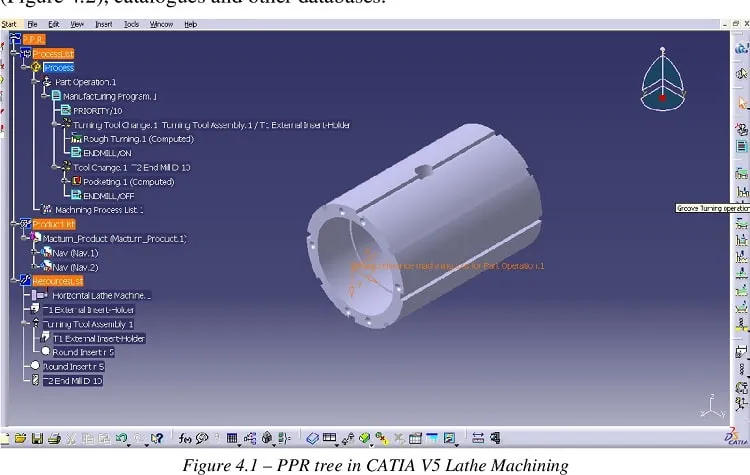Viewport: 750px width, 475px height.
Task: Click the 3D compass in the viewport
Action: (x=662, y=79)
